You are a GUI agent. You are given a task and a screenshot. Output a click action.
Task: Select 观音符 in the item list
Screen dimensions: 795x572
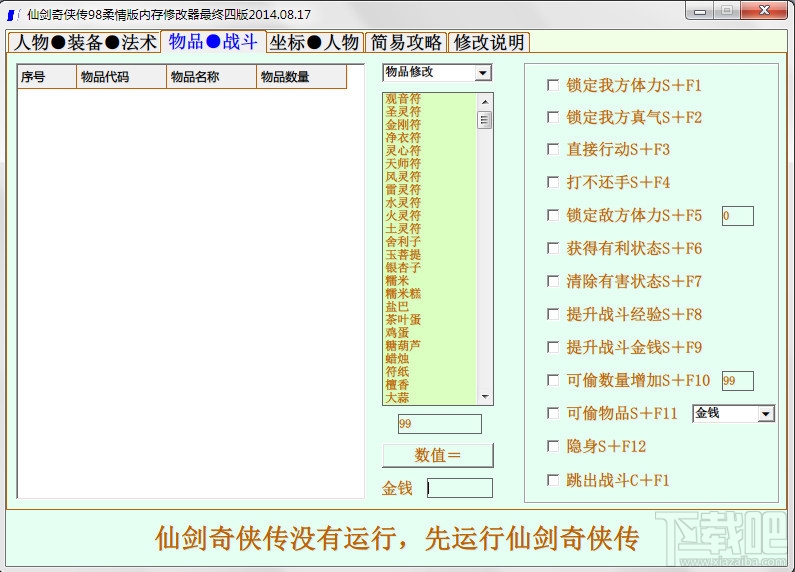point(403,98)
